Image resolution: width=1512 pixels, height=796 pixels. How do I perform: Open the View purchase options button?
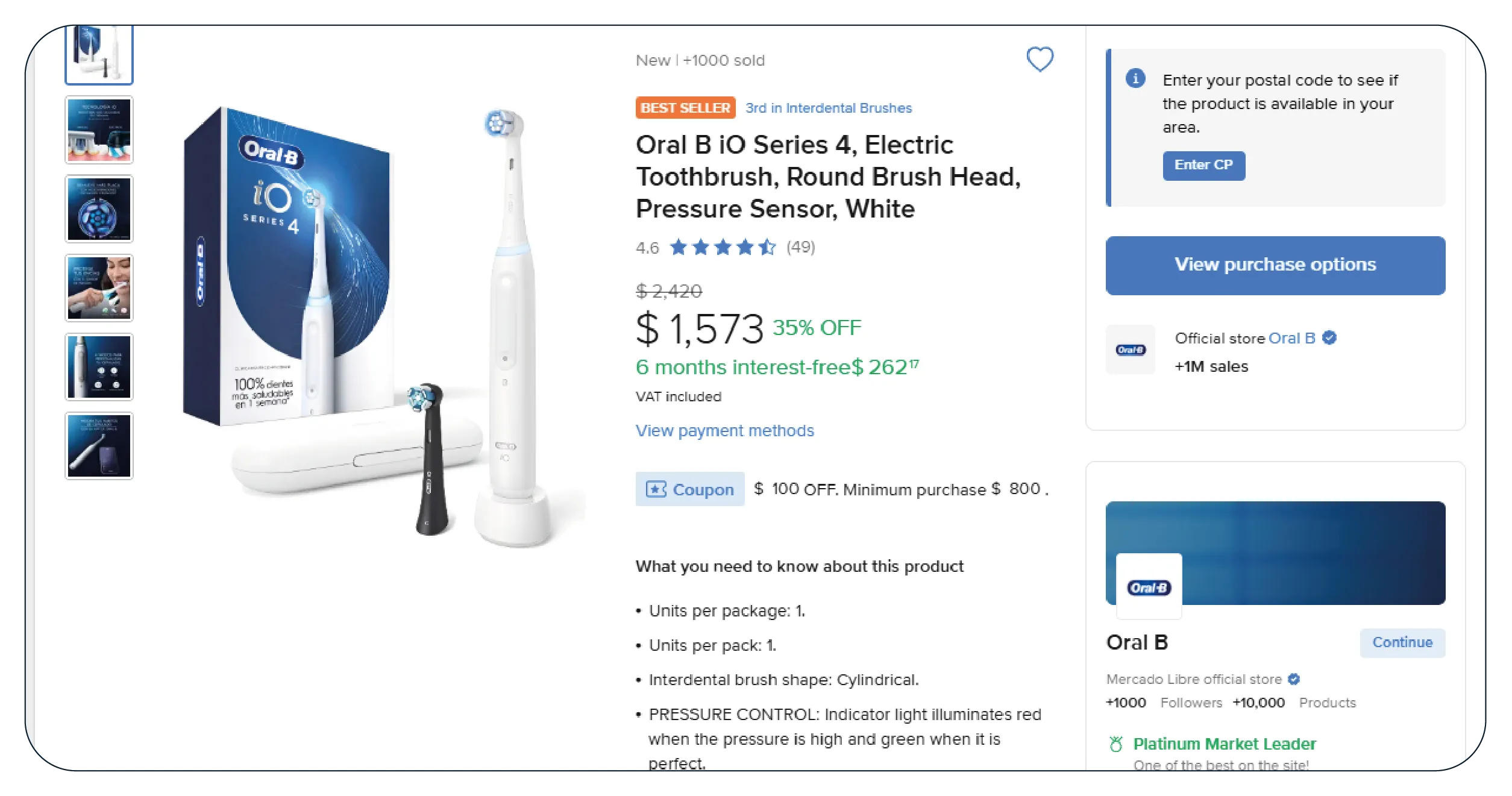(x=1275, y=265)
